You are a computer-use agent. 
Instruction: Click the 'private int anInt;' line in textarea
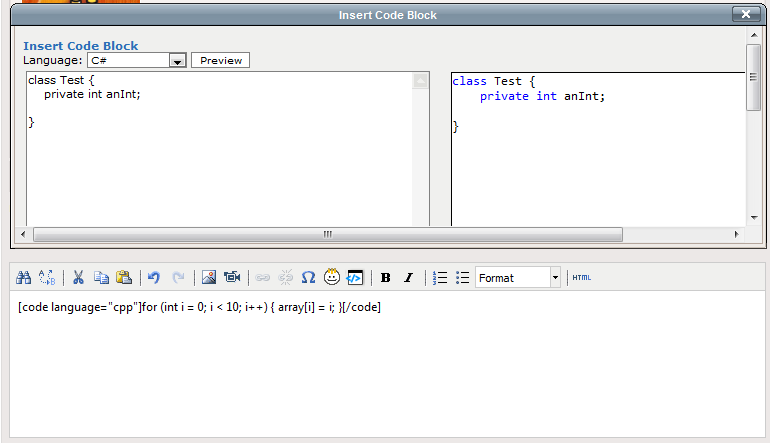point(92,94)
